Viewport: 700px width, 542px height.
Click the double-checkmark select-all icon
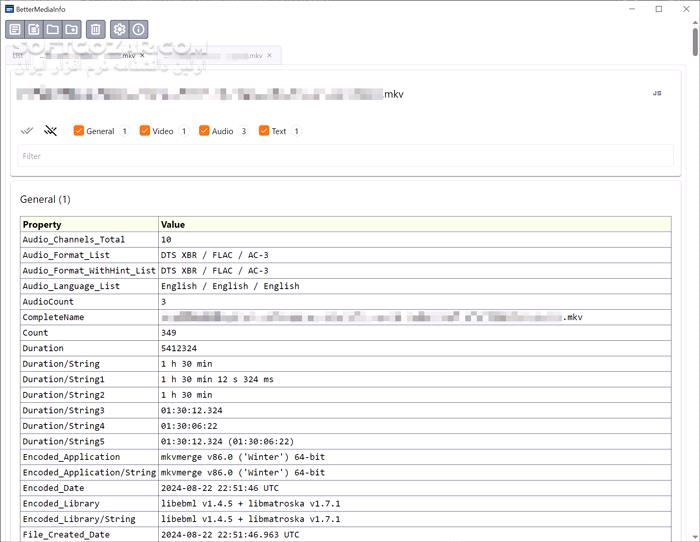pos(28,131)
